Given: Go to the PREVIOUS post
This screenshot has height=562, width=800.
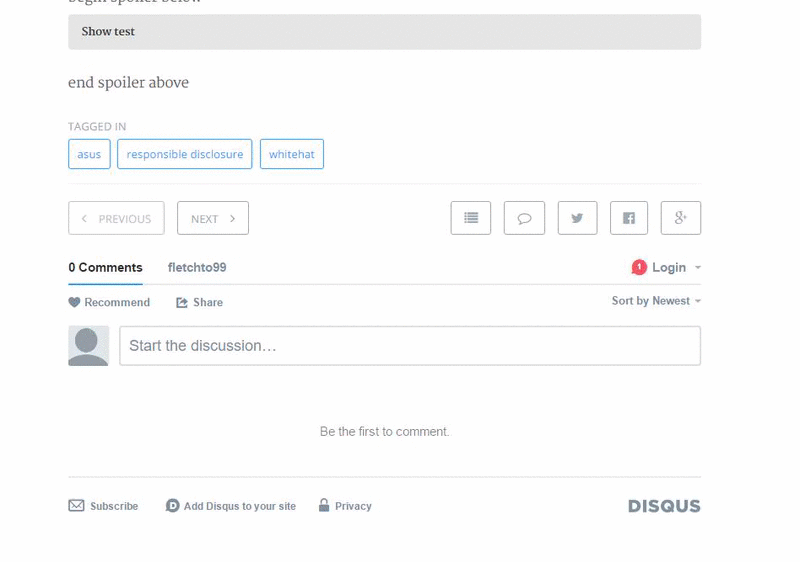Looking at the screenshot, I should point(116,218).
